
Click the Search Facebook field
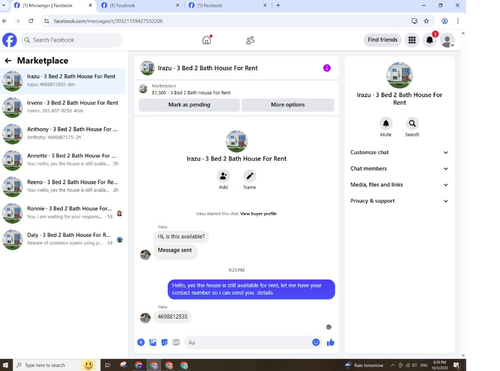(x=71, y=40)
